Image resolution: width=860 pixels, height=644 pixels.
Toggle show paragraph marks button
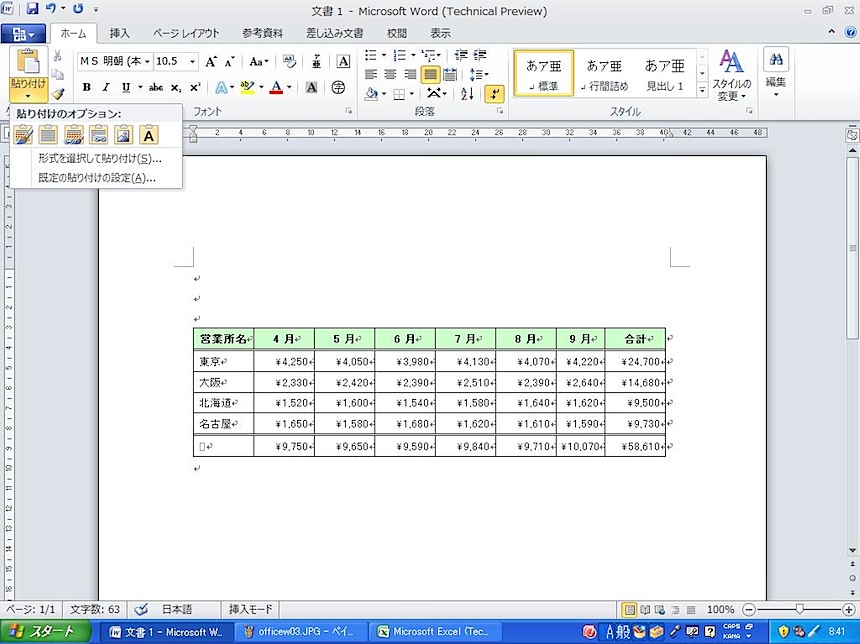(x=494, y=94)
